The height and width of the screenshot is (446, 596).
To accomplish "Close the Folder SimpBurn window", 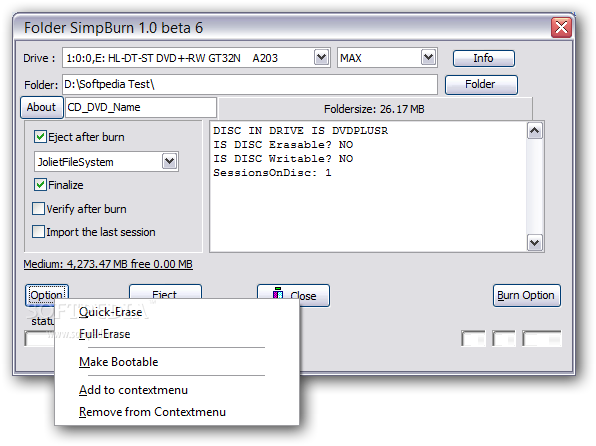I will (x=561, y=27).
